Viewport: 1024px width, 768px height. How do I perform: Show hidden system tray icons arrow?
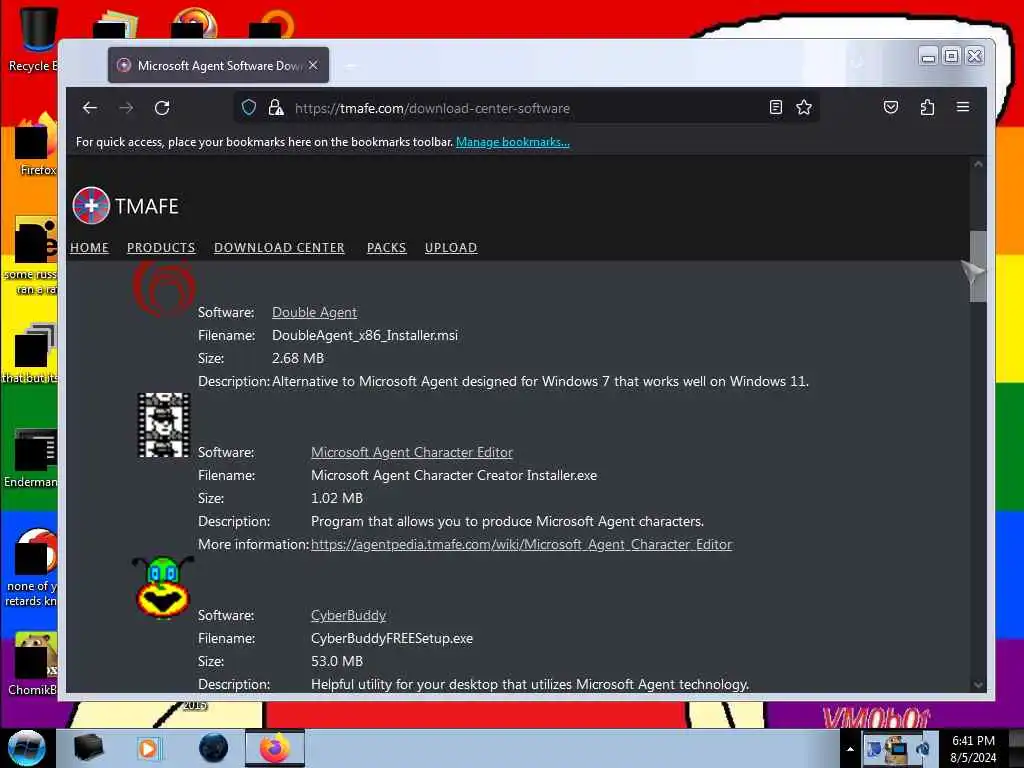pyautogui.click(x=850, y=749)
